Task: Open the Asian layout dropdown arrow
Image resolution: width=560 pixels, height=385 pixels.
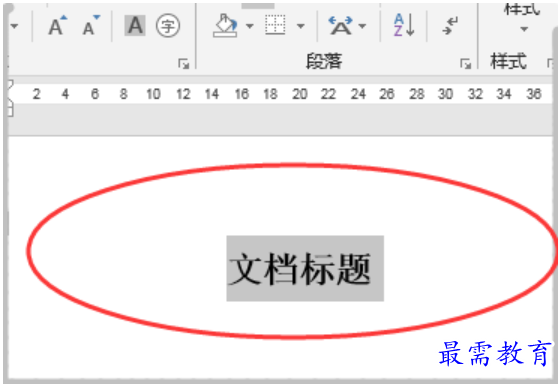Action: pyautogui.click(x=362, y=26)
